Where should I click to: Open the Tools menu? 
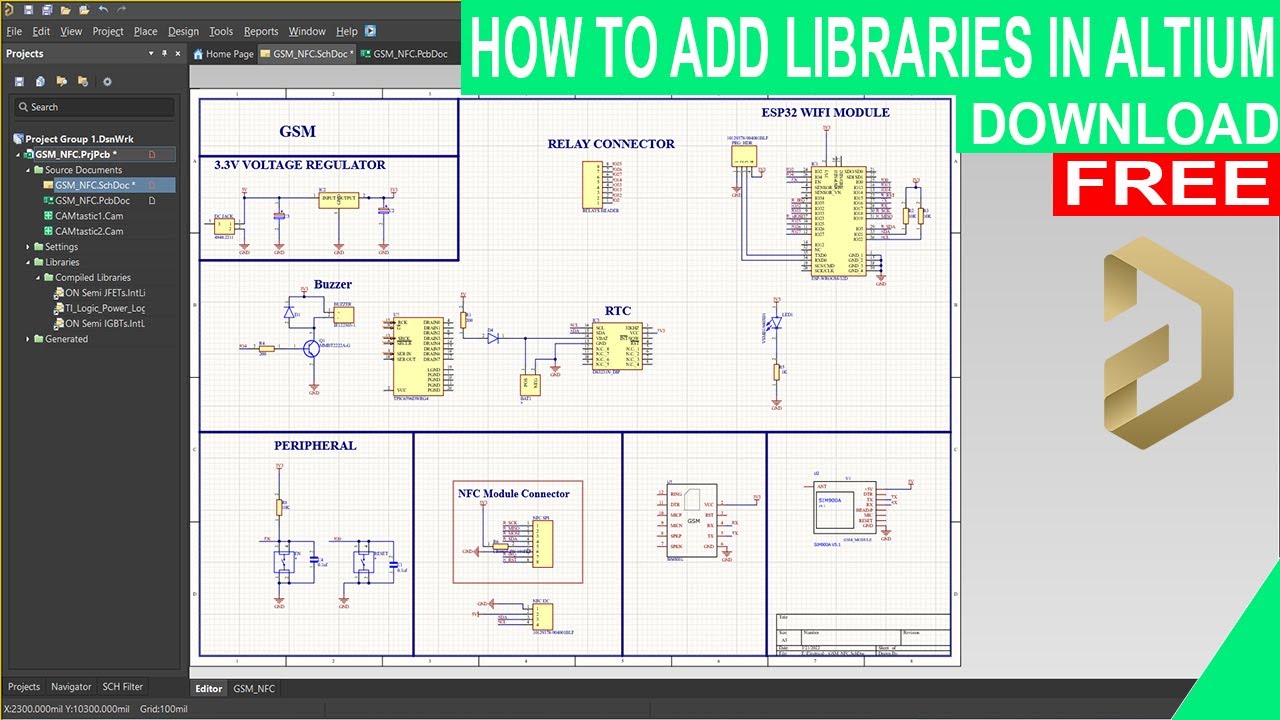[x=221, y=31]
